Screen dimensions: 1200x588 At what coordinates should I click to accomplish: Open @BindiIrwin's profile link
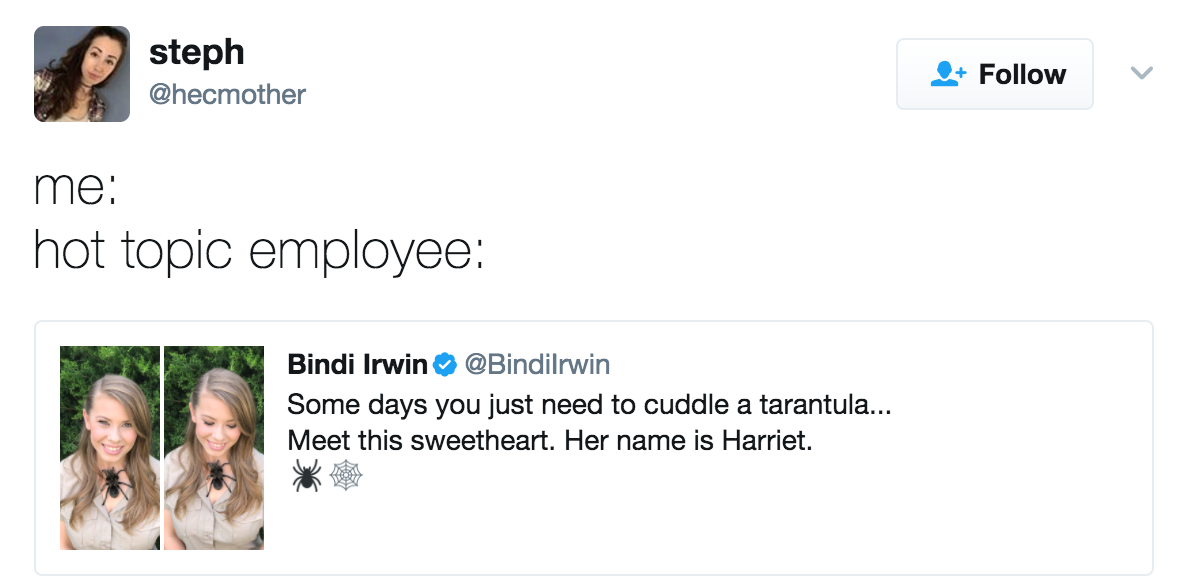pyautogui.click(x=537, y=364)
